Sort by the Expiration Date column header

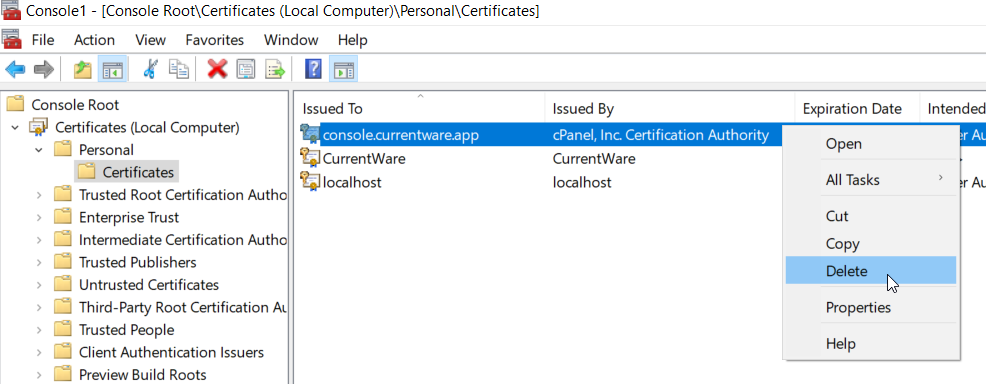(x=858, y=109)
